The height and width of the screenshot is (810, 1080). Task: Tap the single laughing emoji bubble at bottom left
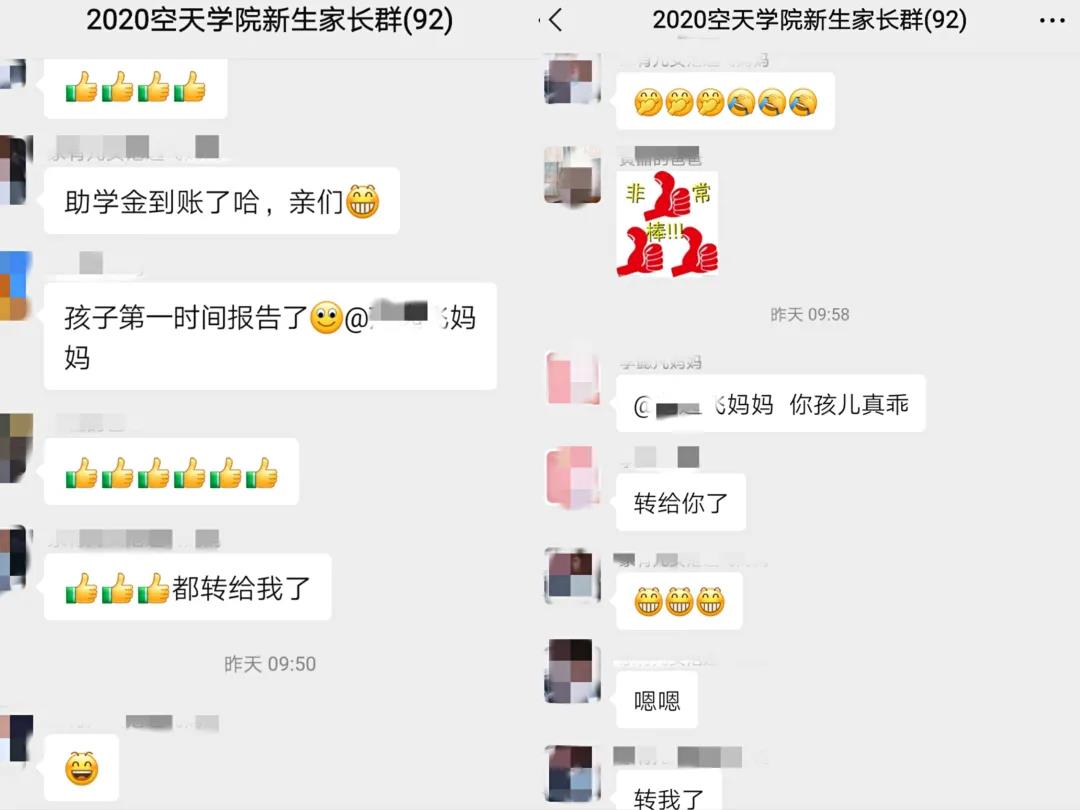coord(81,768)
